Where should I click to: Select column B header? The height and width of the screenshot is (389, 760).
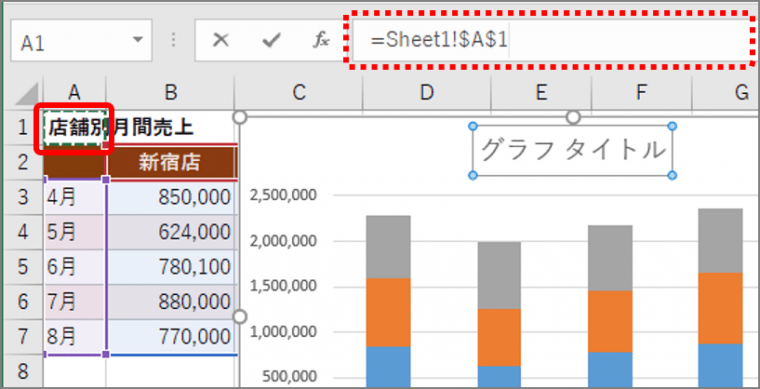click(x=170, y=92)
